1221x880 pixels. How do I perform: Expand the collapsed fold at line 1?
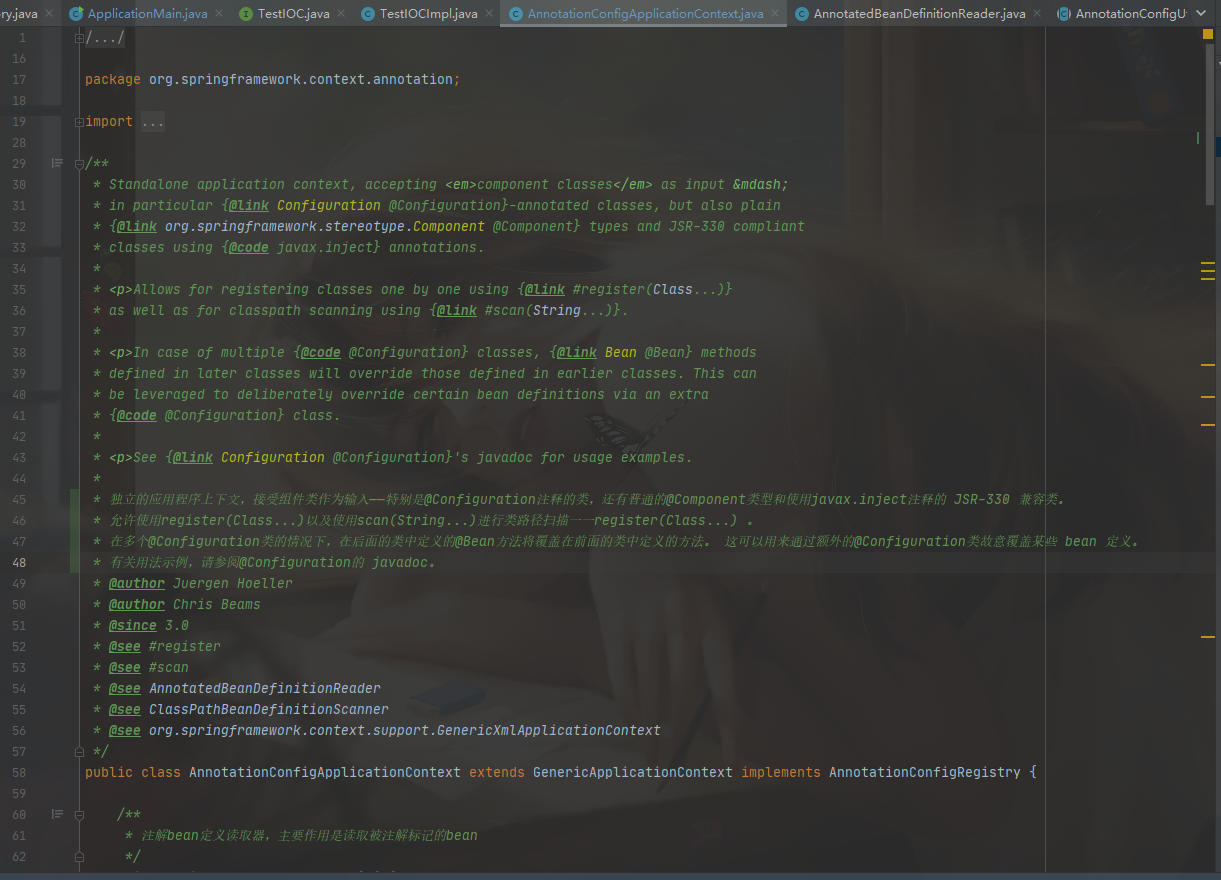79,36
